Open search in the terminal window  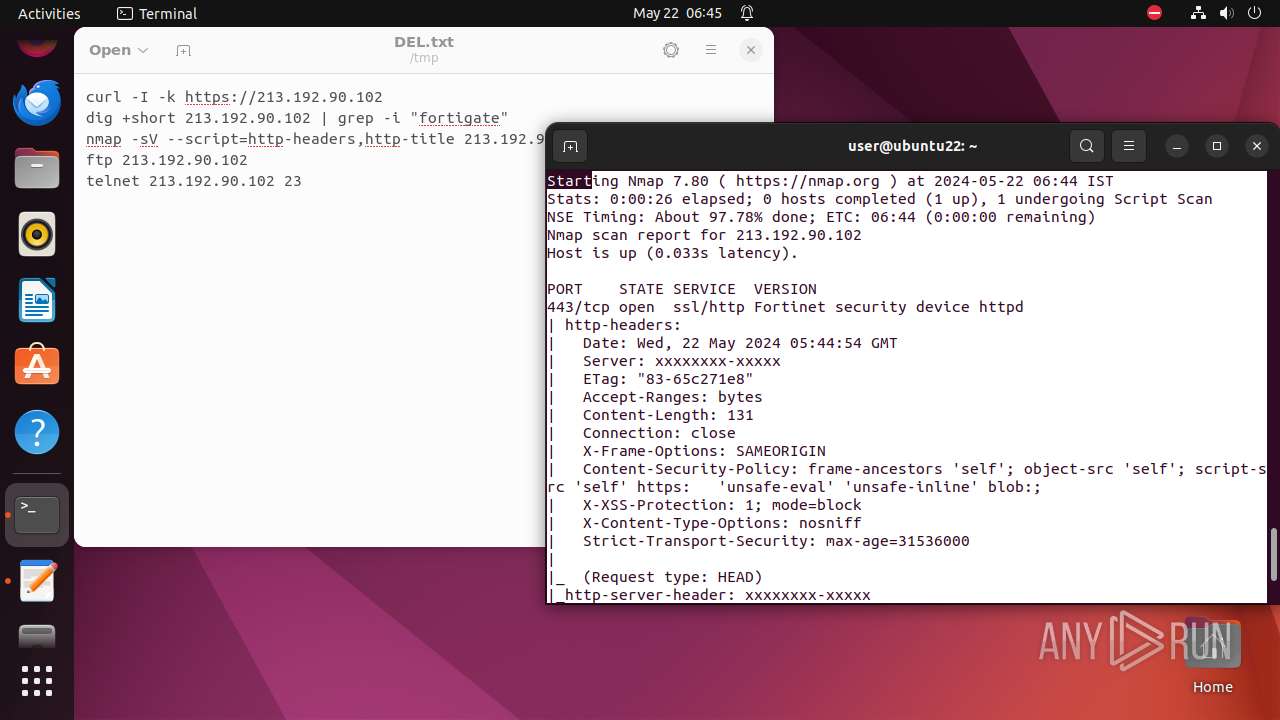coord(1086,146)
